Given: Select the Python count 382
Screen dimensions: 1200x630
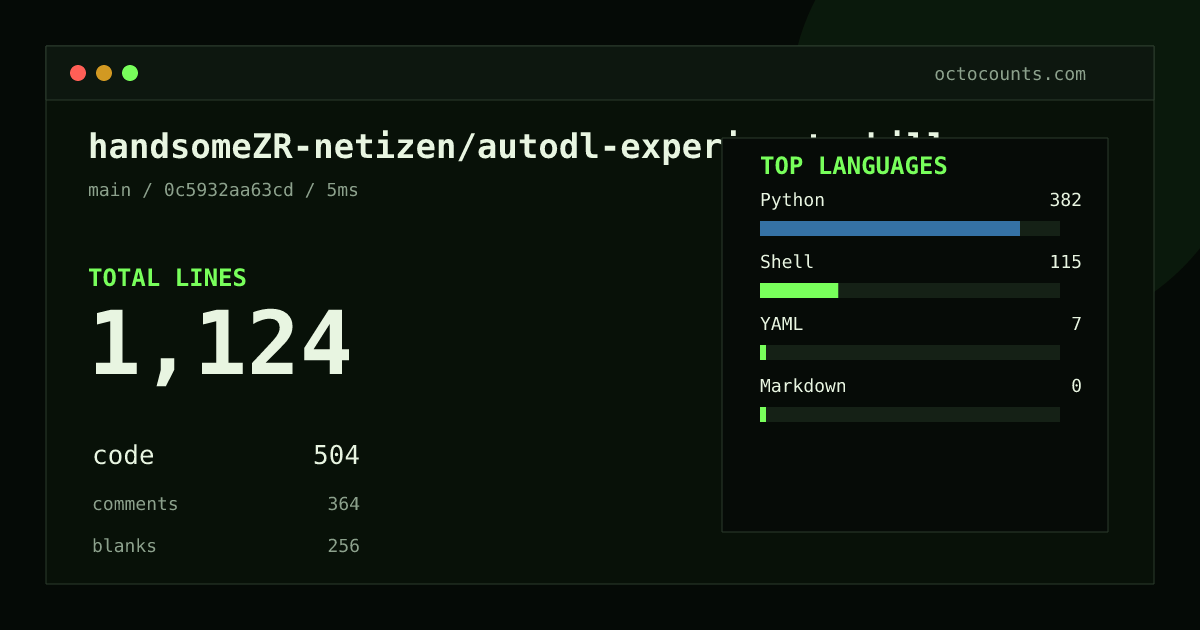Looking at the screenshot, I should tap(1065, 200).
